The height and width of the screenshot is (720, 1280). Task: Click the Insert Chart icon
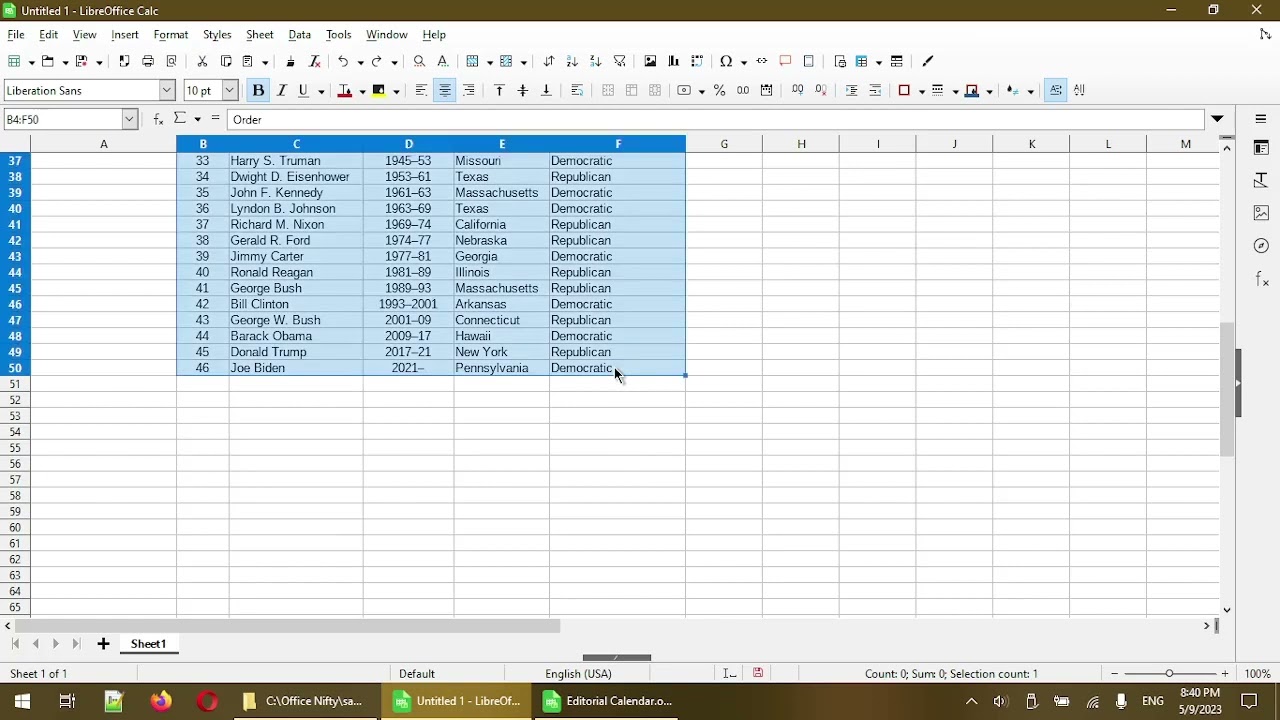[x=674, y=61]
